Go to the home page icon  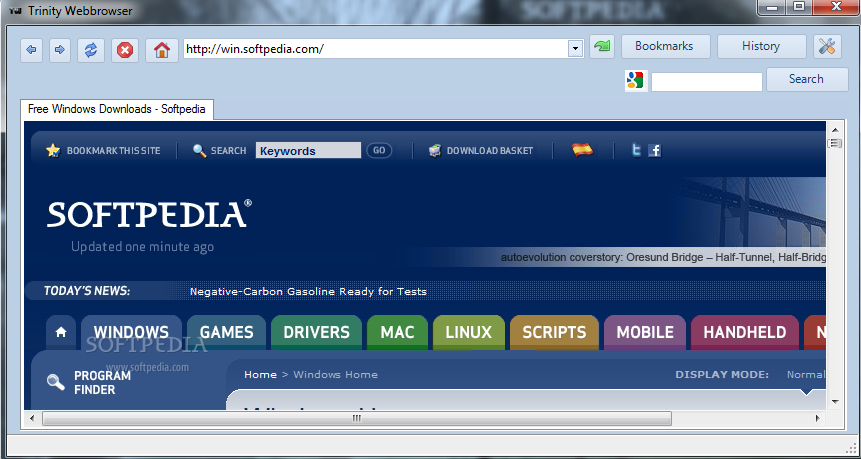[162, 51]
